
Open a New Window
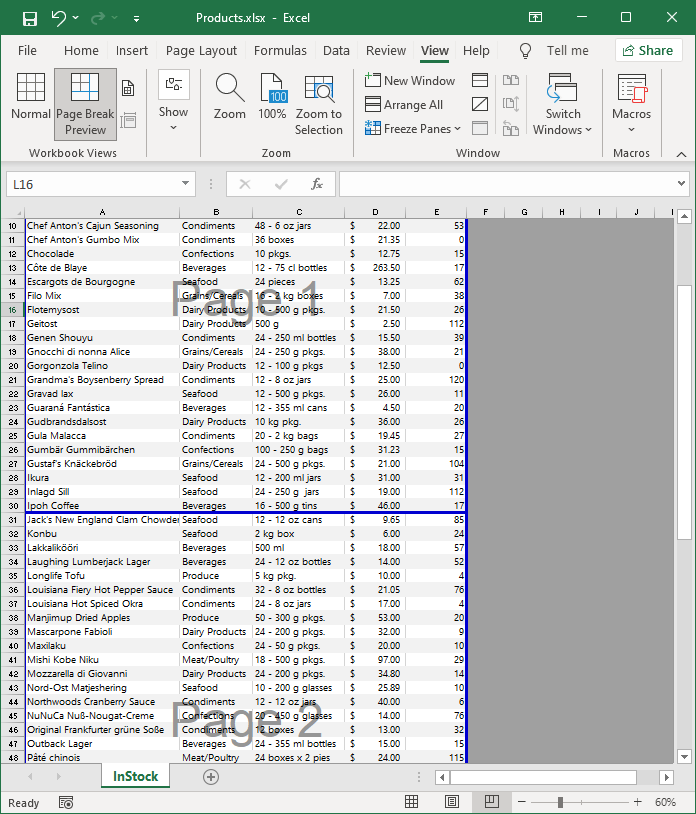pyautogui.click(x=410, y=80)
